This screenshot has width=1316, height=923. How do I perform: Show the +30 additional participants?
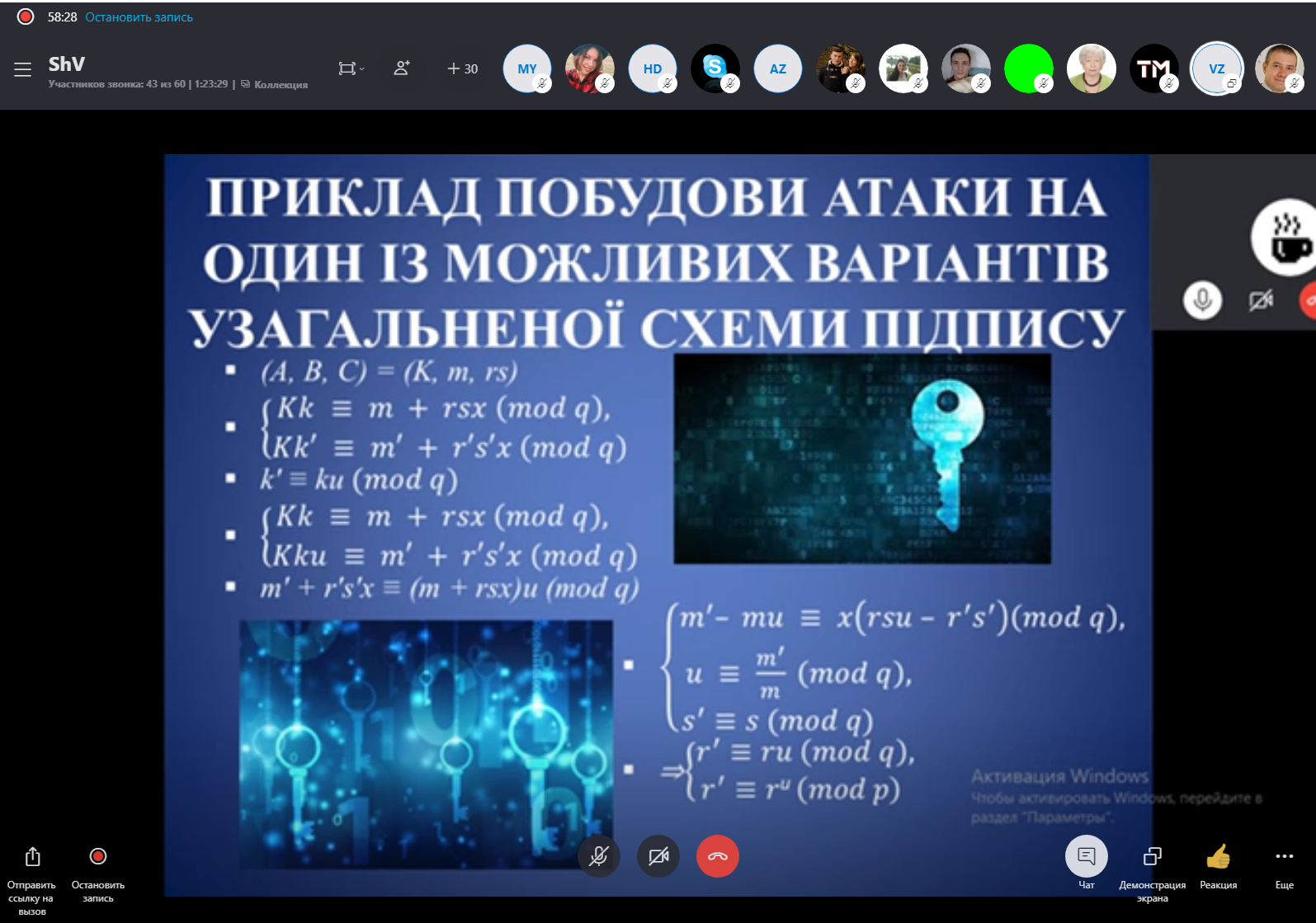[x=462, y=69]
